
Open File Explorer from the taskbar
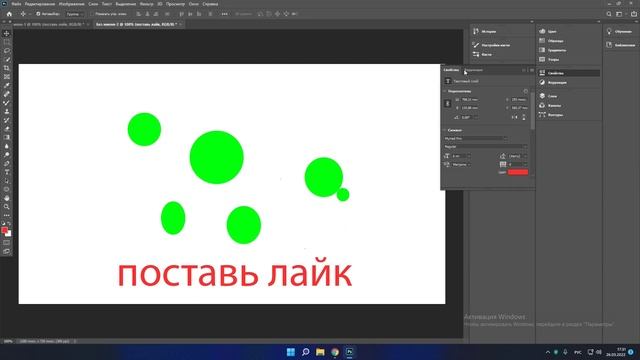pyautogui.click(x=320, y=352)
